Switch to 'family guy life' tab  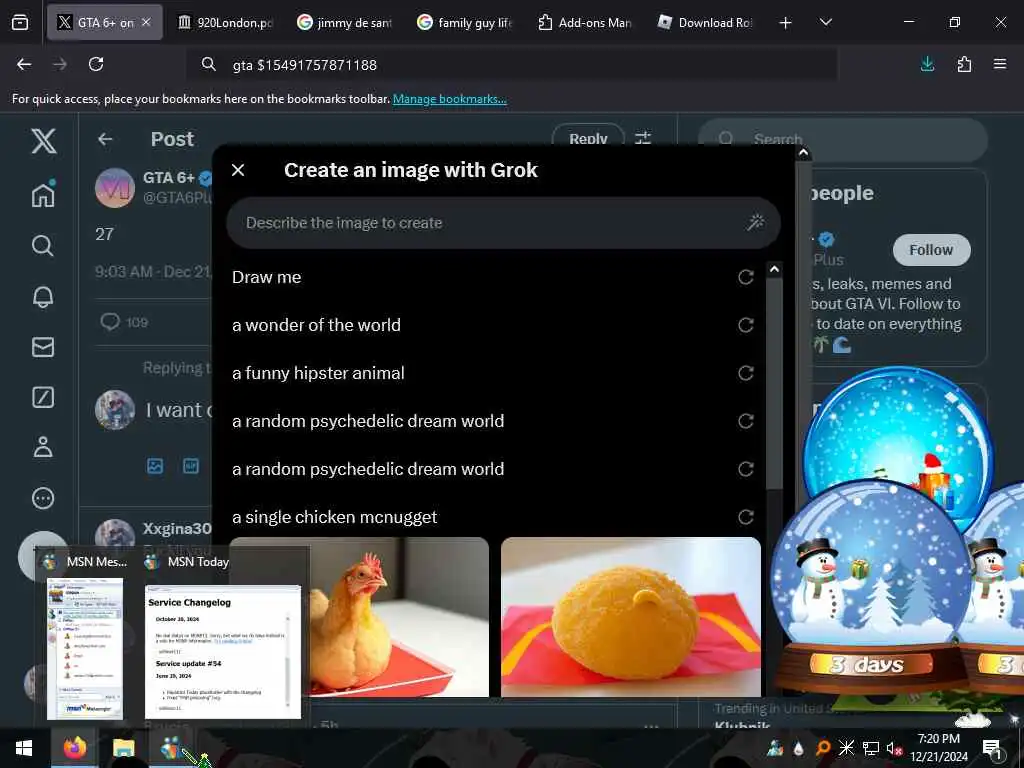click(464, 22)
